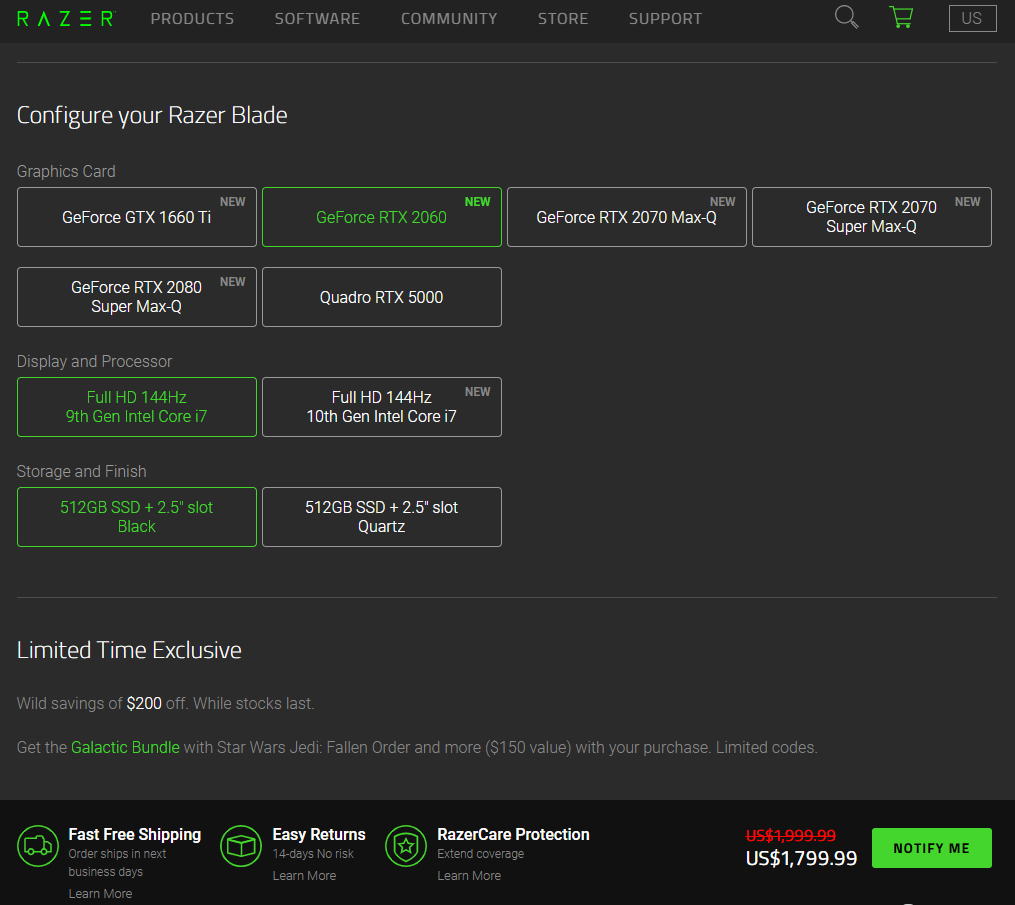The image size is (1015, 905).
Task: Click the RazerCare shield star icon
Action: [405, 845]
